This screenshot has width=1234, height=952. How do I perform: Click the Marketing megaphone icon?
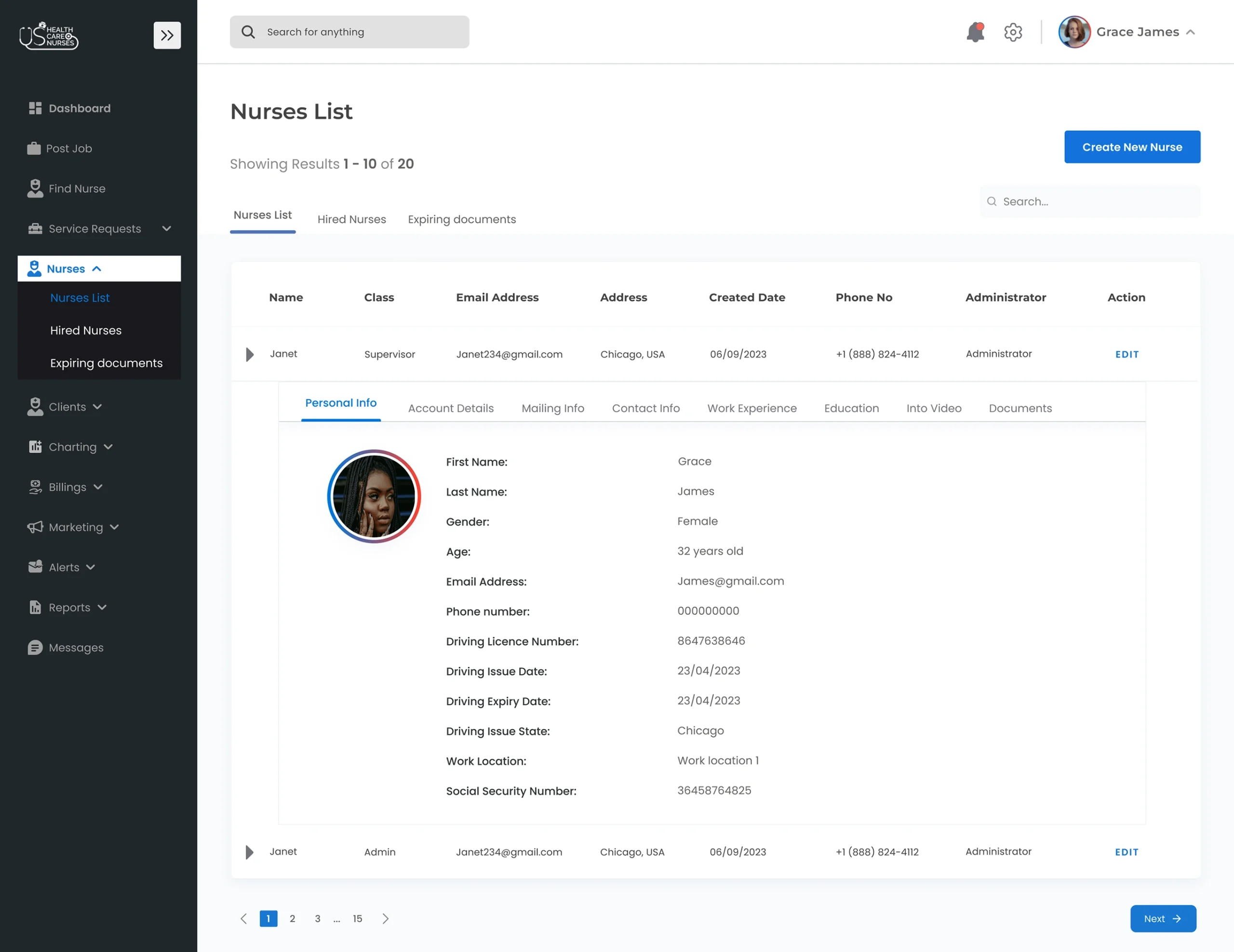pyautogui.click(x=35, y=527)
